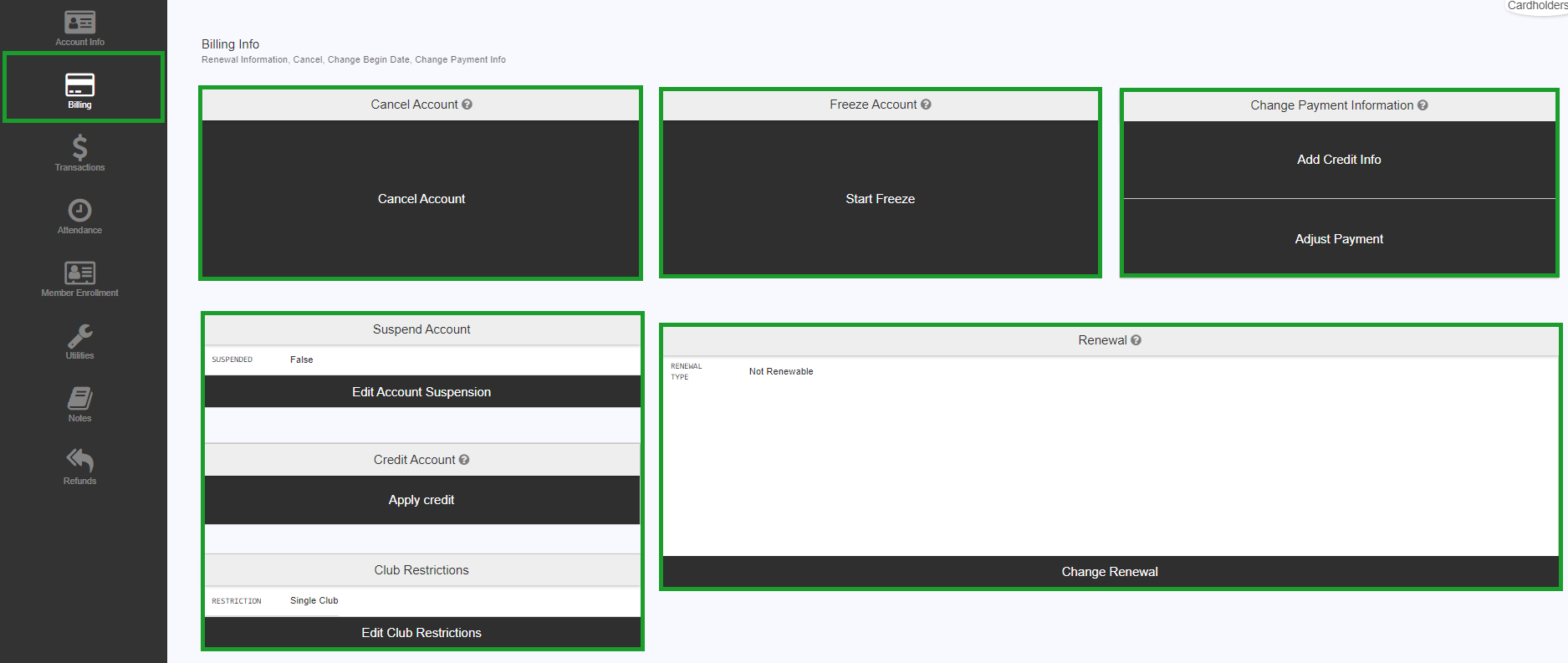The width and height of the screenshot is (1568, 663).
Task: Click Edit Club Restrictions button
Action: coord(422,633)
